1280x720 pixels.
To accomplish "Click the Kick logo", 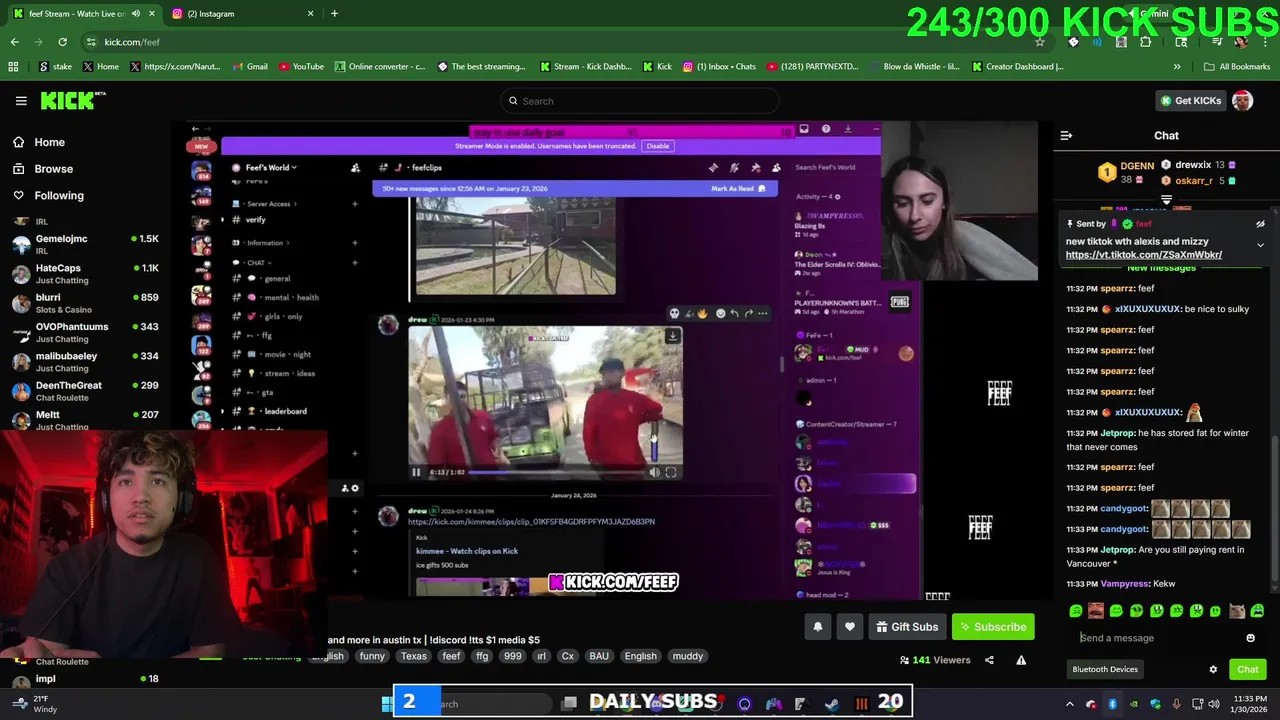I will [73, 100].
